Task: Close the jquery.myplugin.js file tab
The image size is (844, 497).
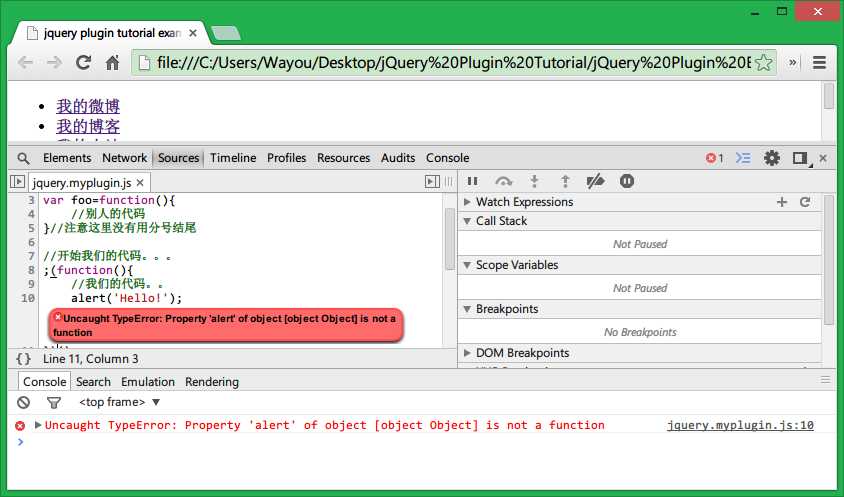Action: tap(140, 183)
